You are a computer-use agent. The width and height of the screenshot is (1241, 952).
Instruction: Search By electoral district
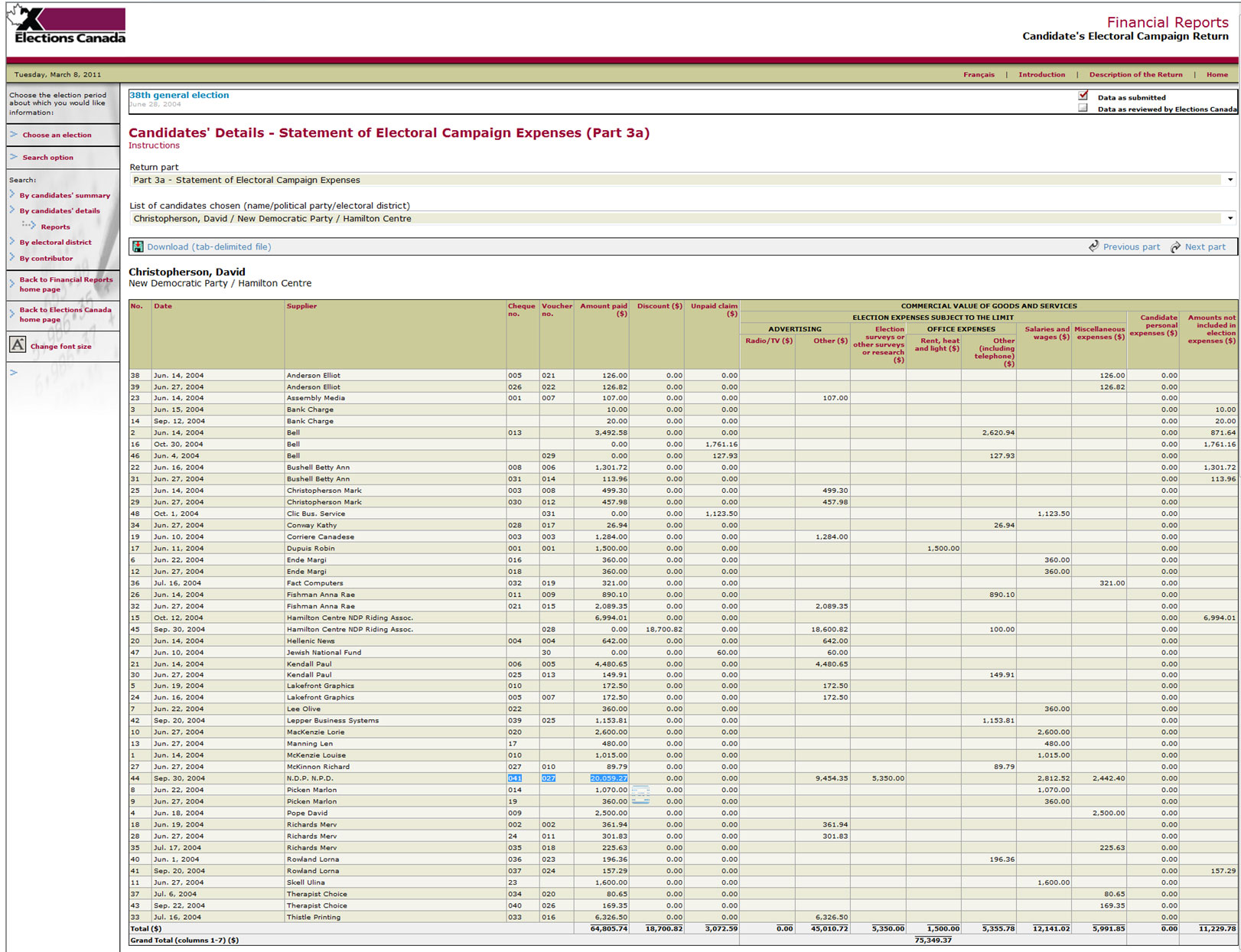coord(55,243)
